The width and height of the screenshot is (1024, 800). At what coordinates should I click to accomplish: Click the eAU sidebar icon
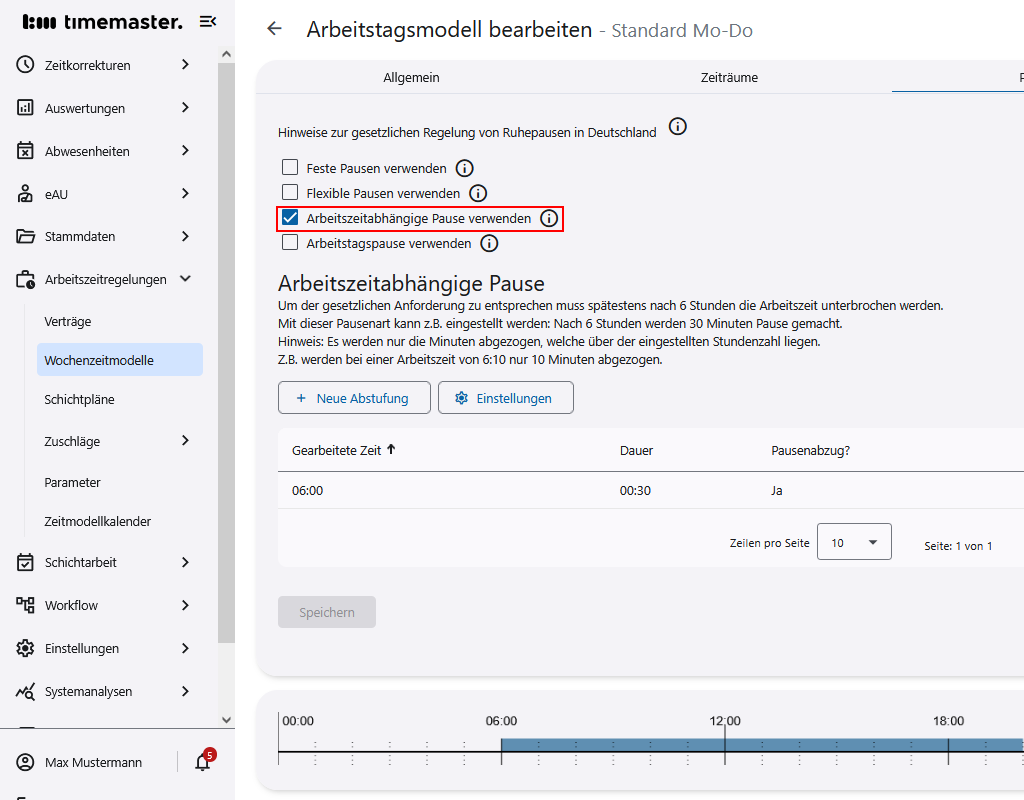pyautogui.click(x=24, y=194)
